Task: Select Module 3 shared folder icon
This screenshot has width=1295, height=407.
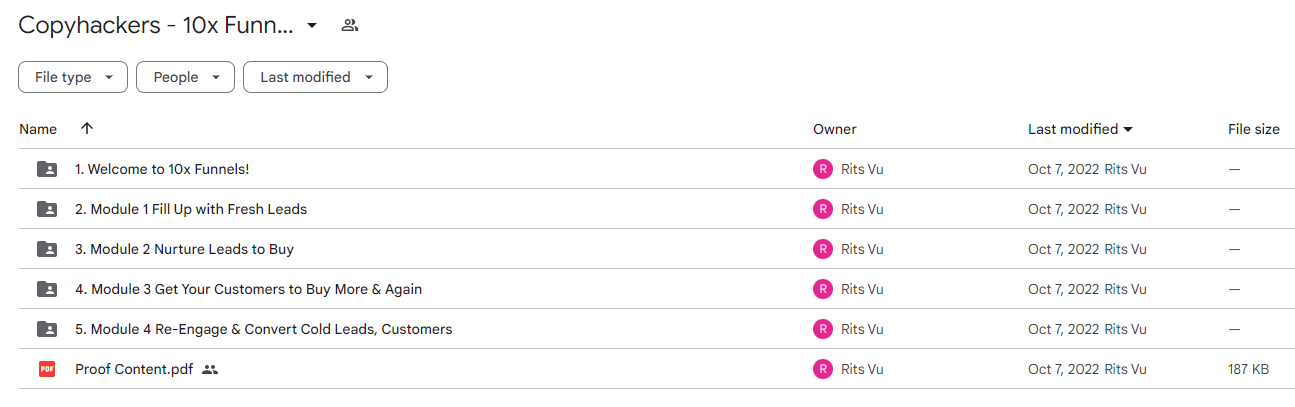Action: coord(47,289)
